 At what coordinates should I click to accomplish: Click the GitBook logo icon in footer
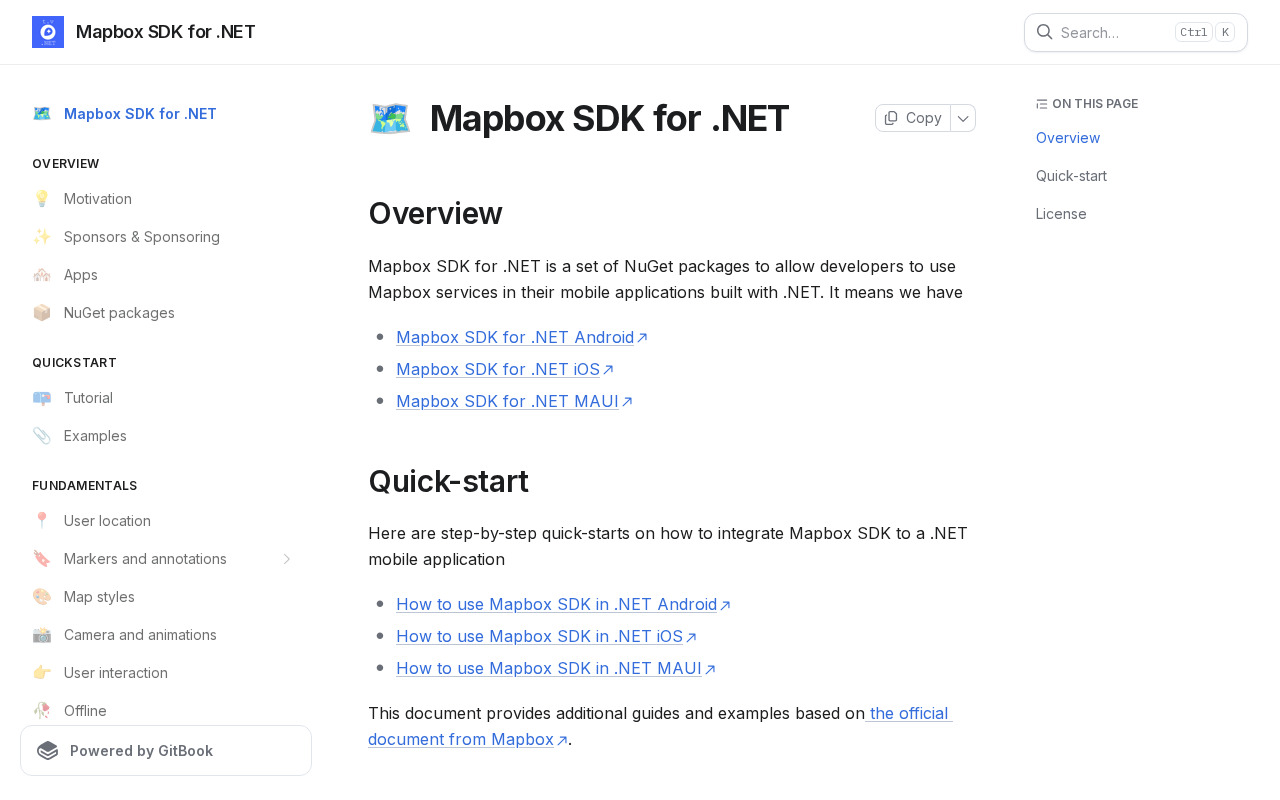coord(48,751)
